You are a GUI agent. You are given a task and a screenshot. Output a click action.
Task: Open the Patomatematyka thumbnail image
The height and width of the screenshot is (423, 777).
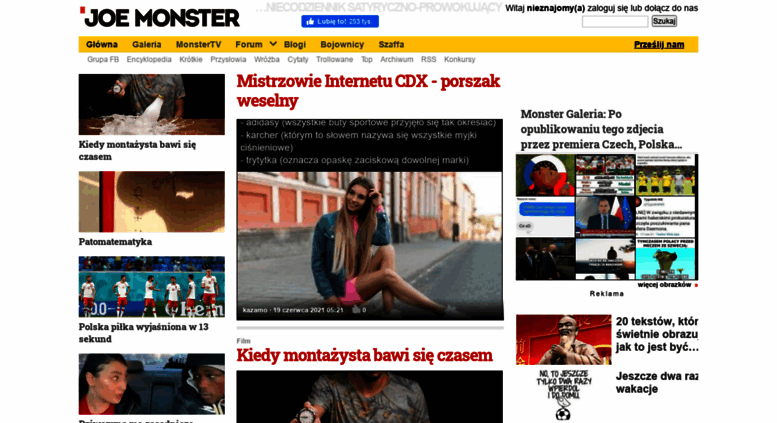[x=152, y=202]
